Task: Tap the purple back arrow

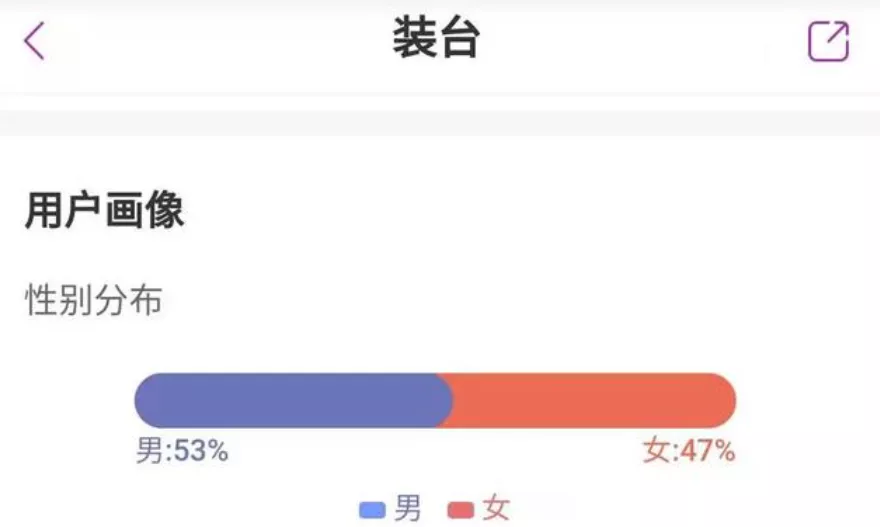Action: tap(35, 41)
